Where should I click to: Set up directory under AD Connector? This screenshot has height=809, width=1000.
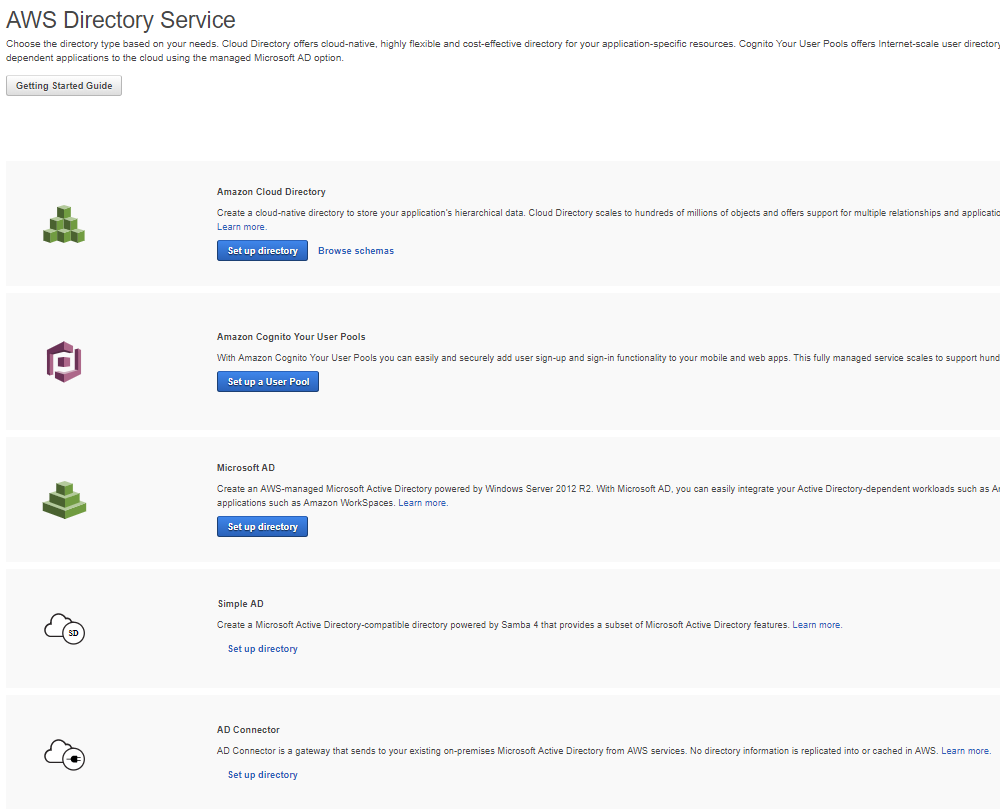[x=262, y=775]
